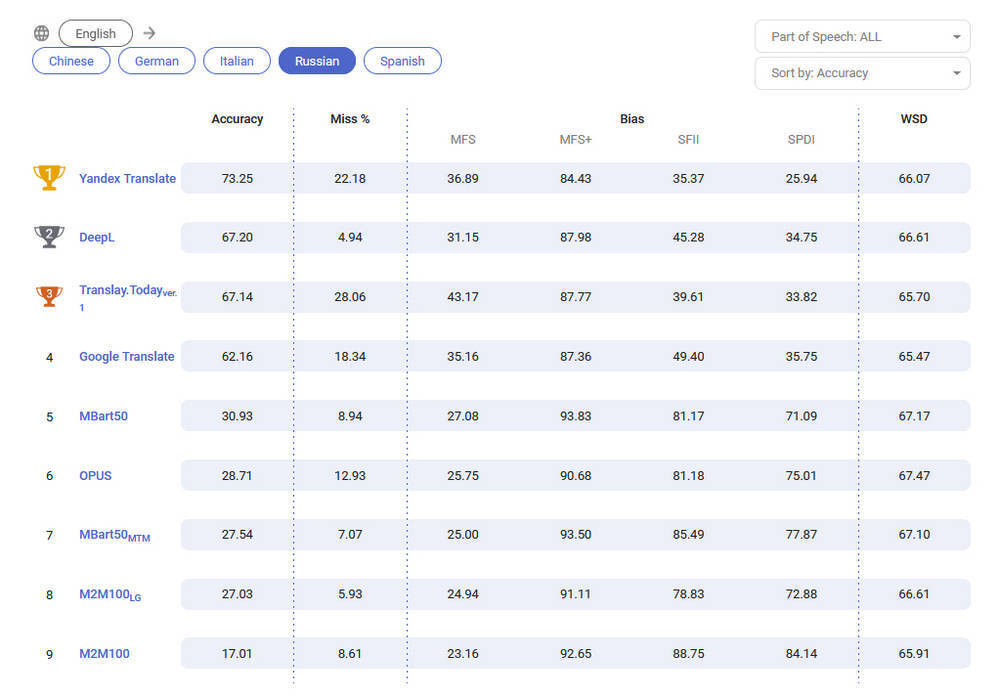The image size is (1000, 699).
Task: Click the WSD column header
Action: 913,119
